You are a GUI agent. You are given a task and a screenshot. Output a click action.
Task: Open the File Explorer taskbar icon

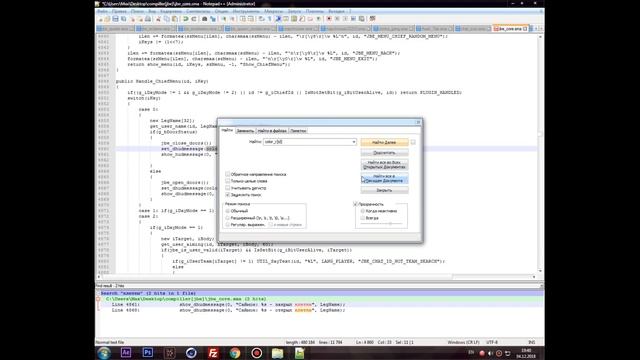[x=278, y=353]
